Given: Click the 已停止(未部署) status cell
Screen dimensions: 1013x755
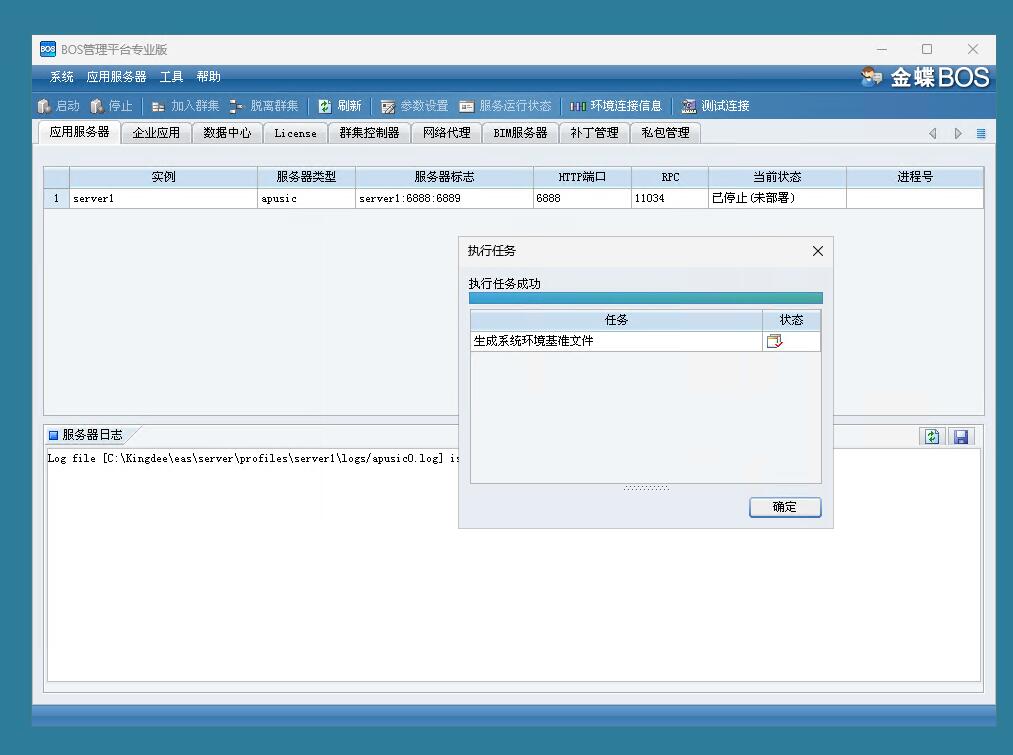Looking at the screenshot, I should click(777, 198).
